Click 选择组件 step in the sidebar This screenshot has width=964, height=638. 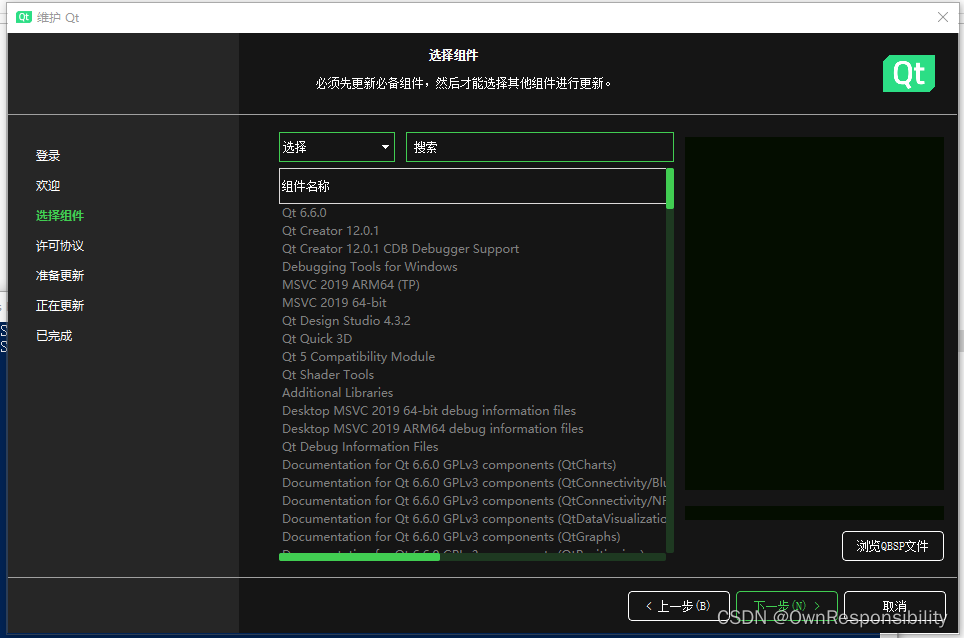[x=60, y=216]
